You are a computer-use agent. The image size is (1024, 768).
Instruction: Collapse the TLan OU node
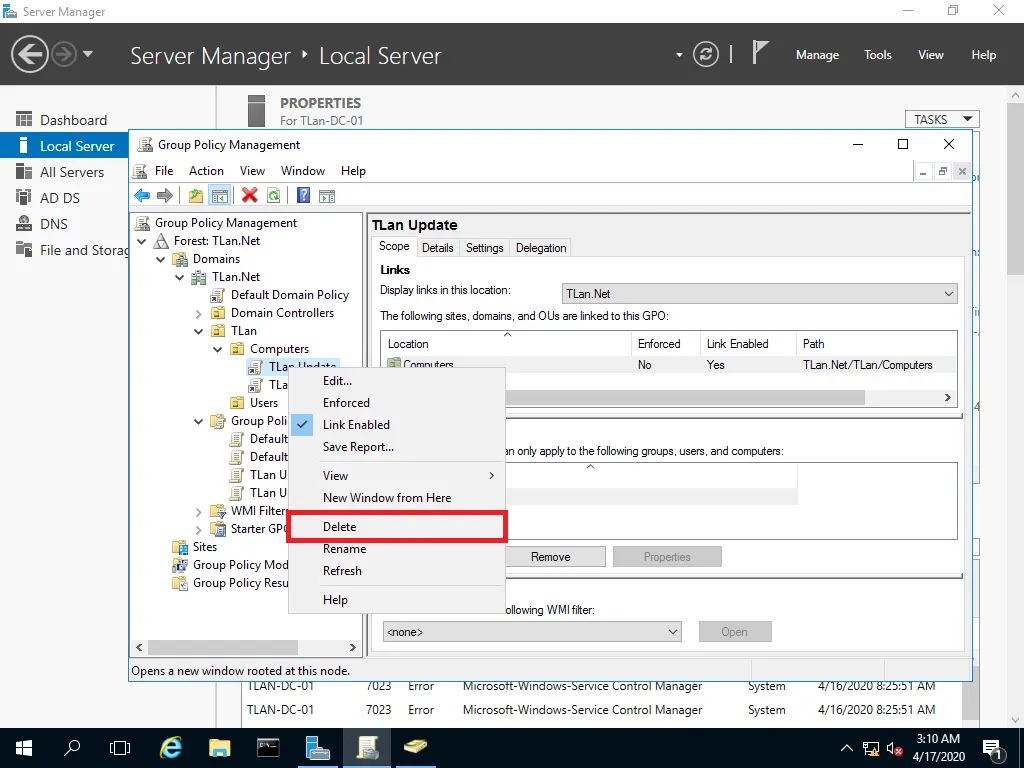(199, 332)
